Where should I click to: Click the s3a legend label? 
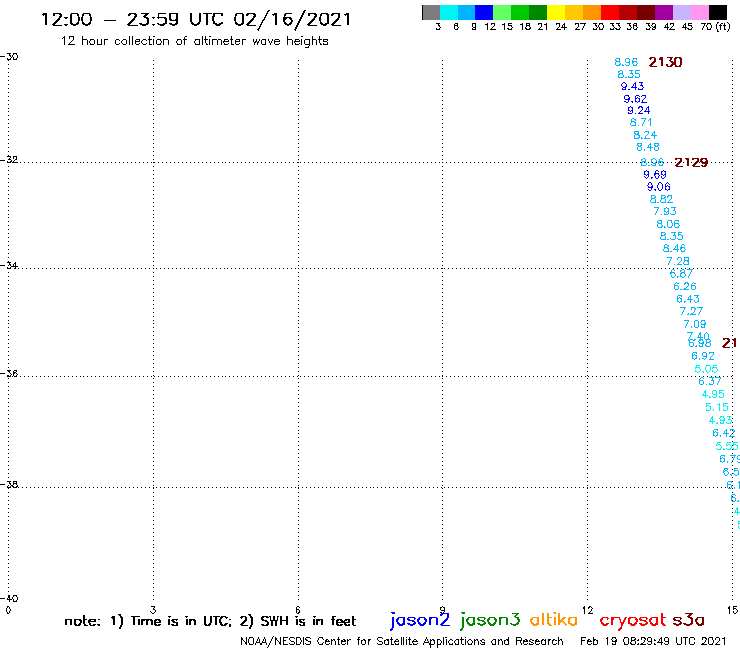pyautogui.click(x=688, y=620)
